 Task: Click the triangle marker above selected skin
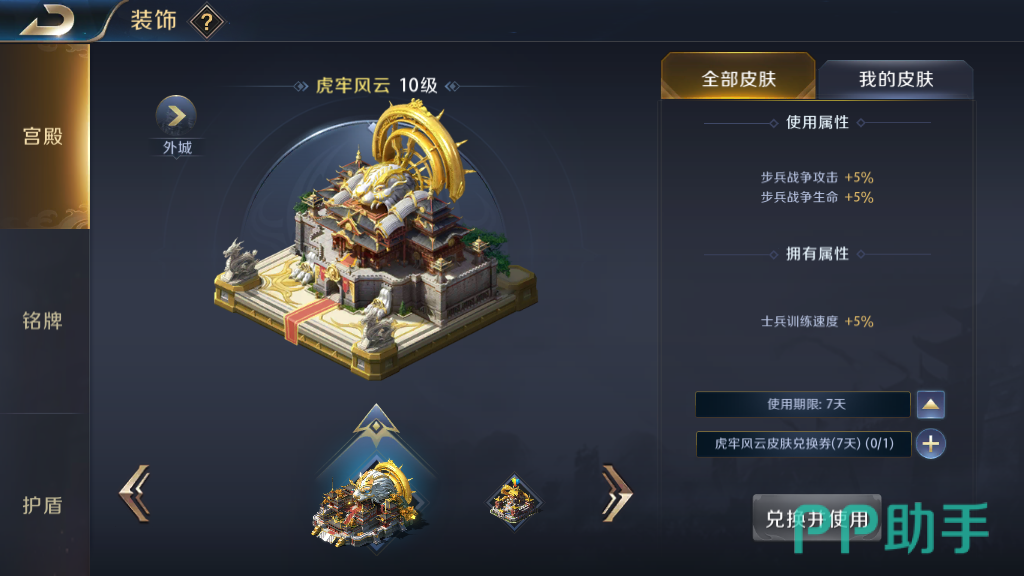tap(376, 424)
